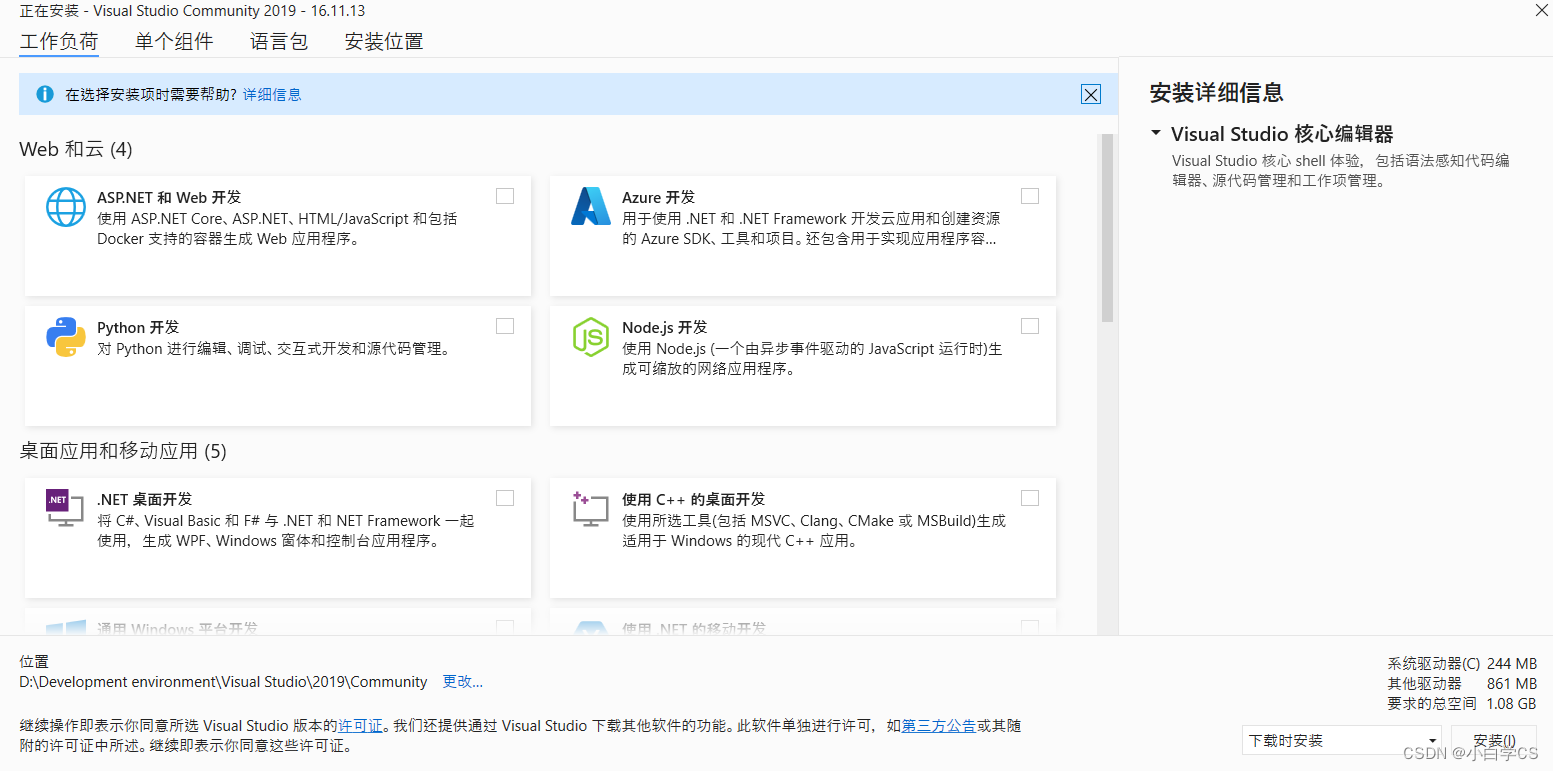
Task: Click the C++ desktop development monitor icon
Action: 590,508
